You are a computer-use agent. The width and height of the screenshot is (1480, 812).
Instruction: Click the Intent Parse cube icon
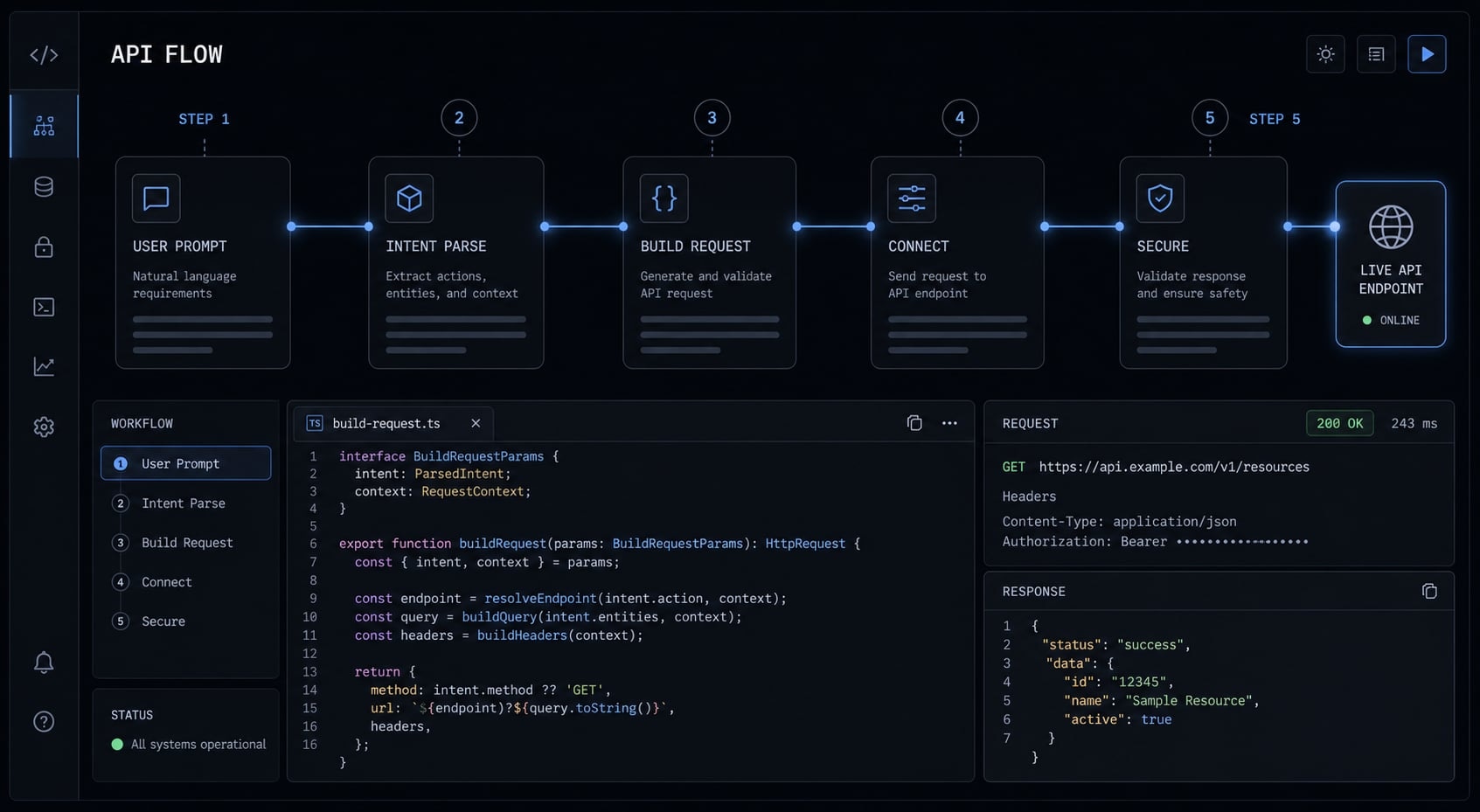(x=409, y=198)
